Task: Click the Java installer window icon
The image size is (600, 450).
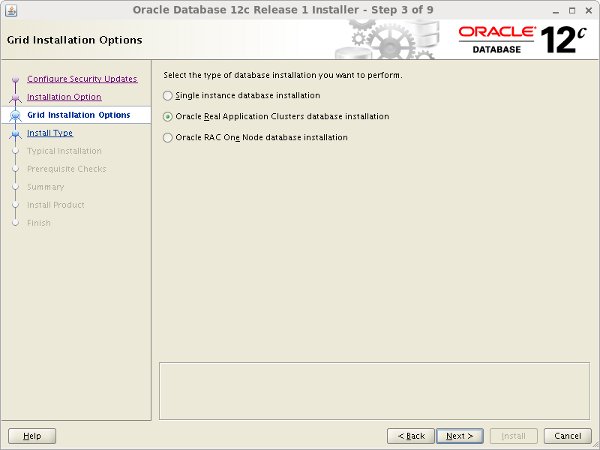Action: pyautogui.click(x=11, y=10)
